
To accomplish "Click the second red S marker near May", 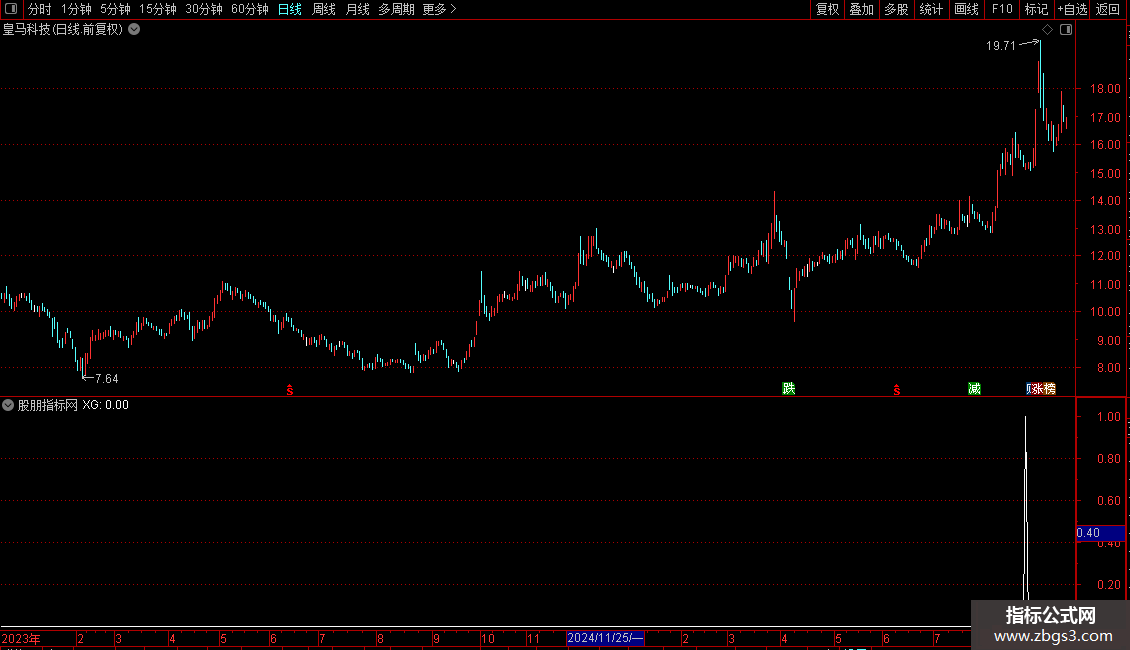I will [897, 390].
